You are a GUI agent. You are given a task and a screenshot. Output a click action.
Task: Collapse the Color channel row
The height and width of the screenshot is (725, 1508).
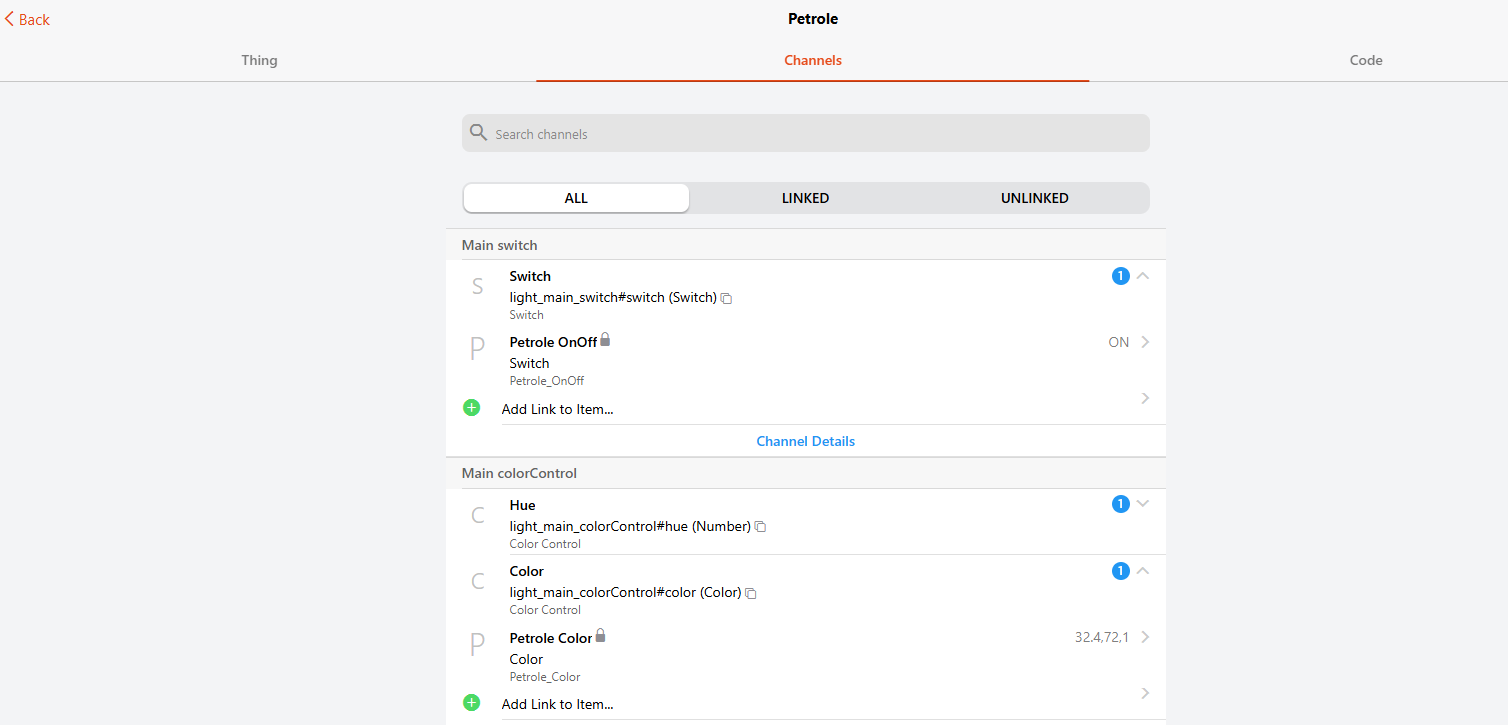(1143, 571)
